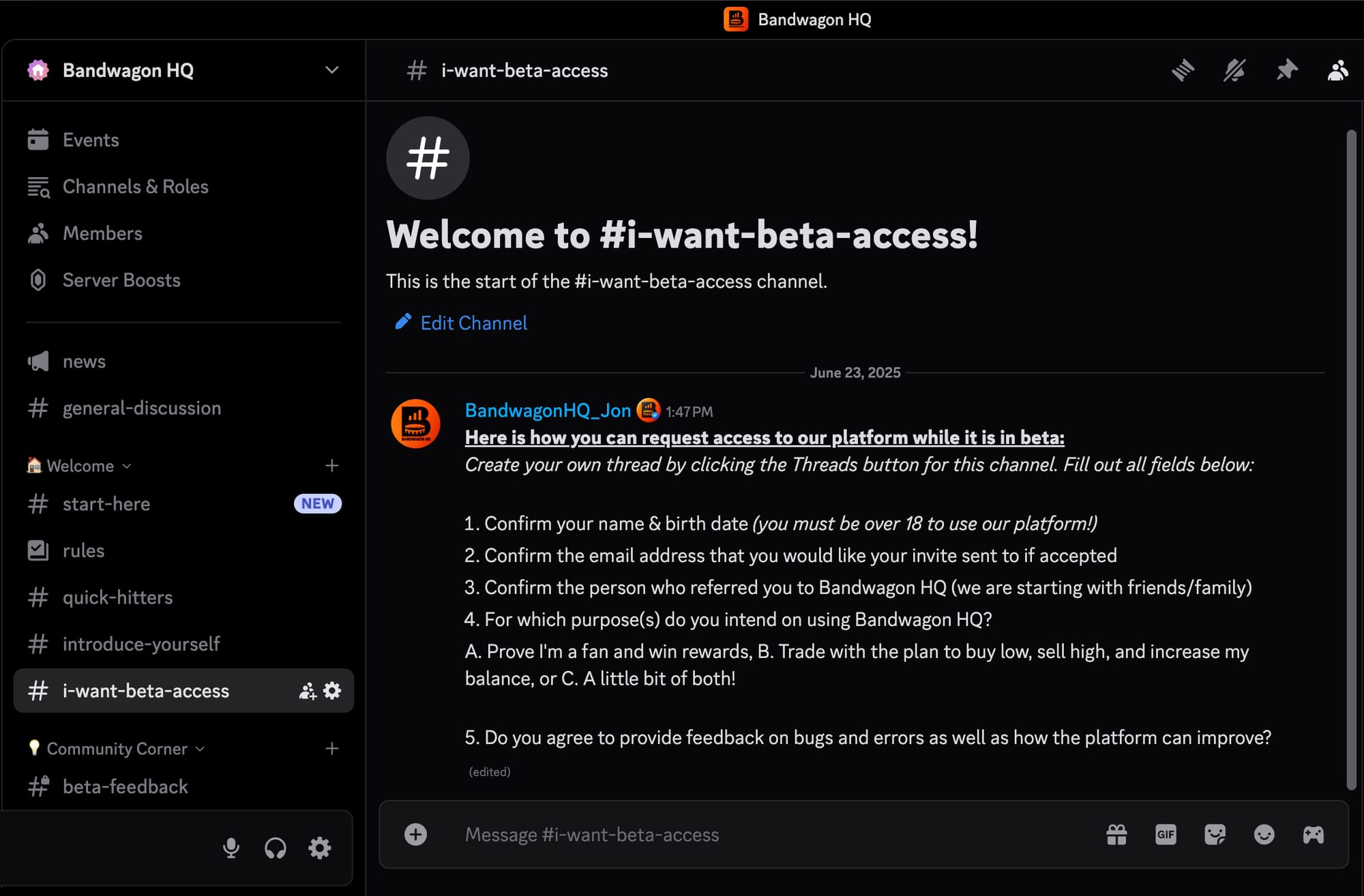Screen dimensions: 1364x896
Task: Open the rules channel
Action: 183,550
